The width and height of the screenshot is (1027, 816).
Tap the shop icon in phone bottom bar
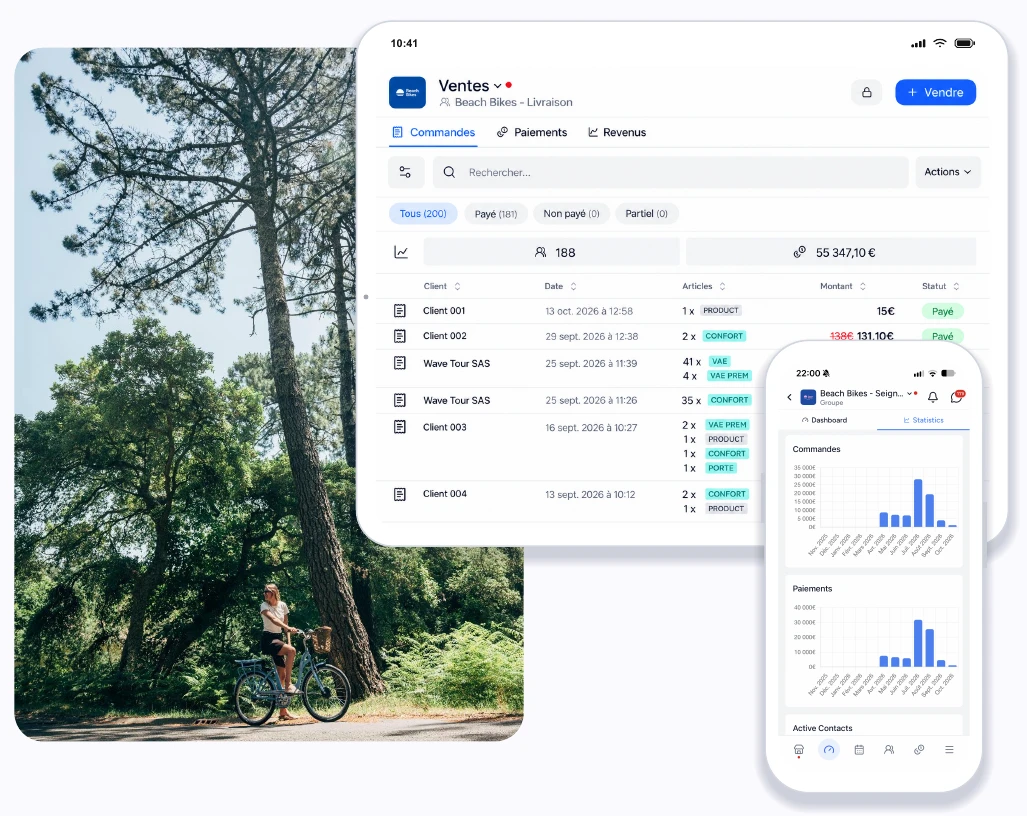pyautogui.click(x=798, y=750)
